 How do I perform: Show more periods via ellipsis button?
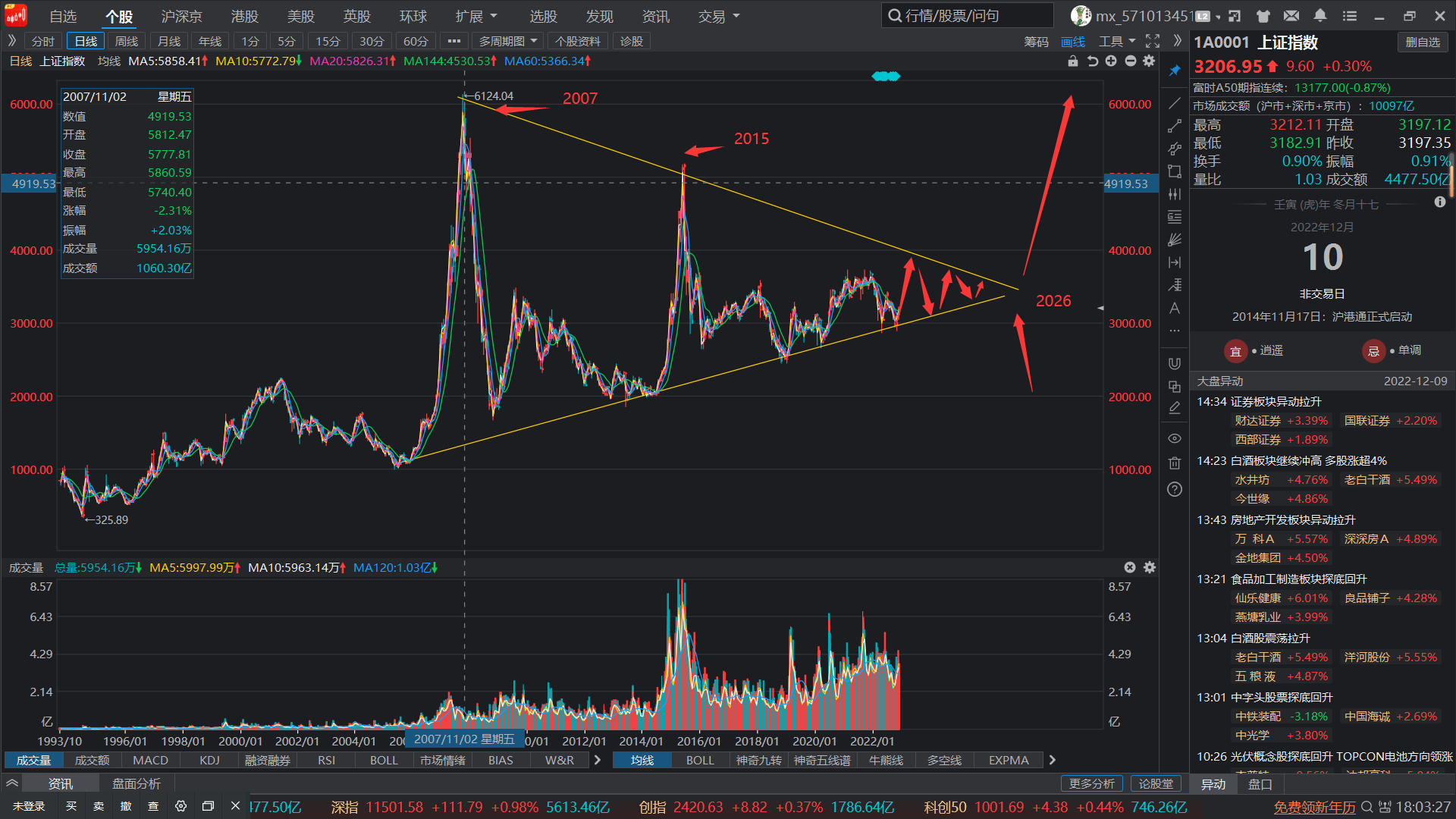pyautogui.click(x=454, y=41)
